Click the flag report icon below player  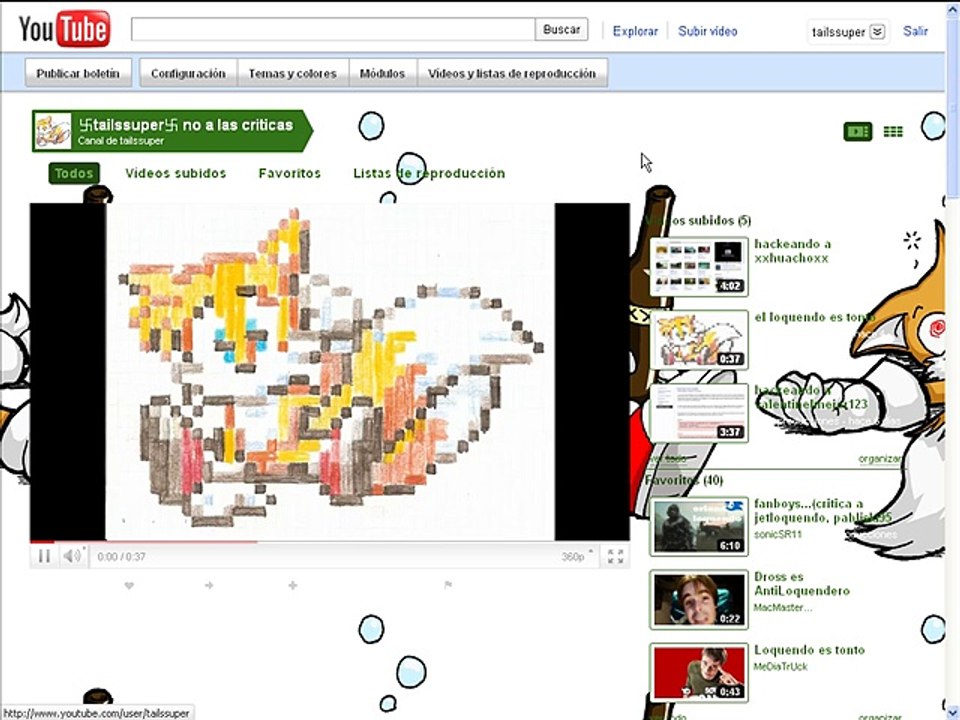[448, 585]
